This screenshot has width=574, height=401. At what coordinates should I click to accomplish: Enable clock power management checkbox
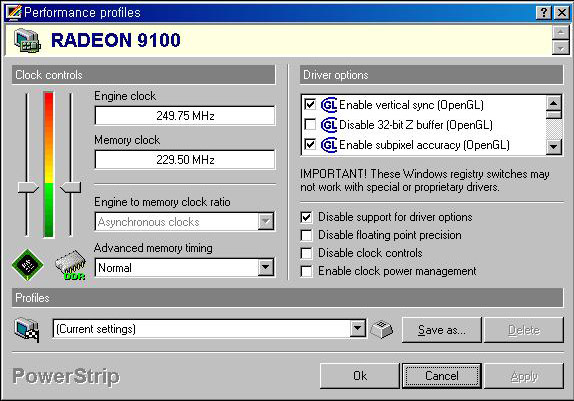tap(306, 271)
